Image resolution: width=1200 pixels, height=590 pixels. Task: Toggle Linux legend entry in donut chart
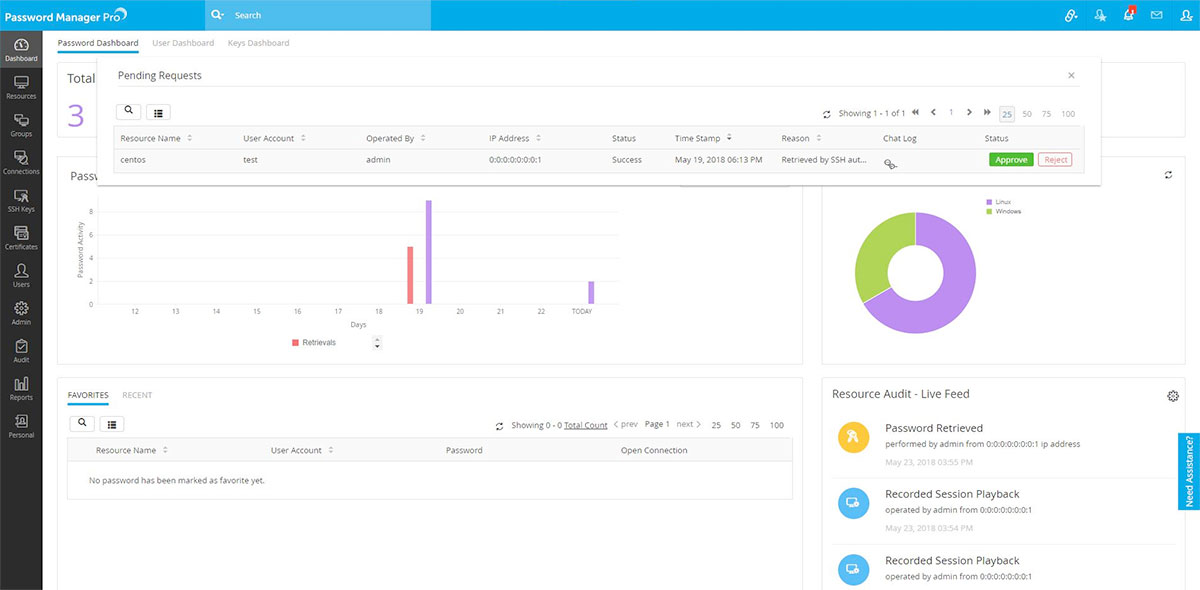(1001, 202)
